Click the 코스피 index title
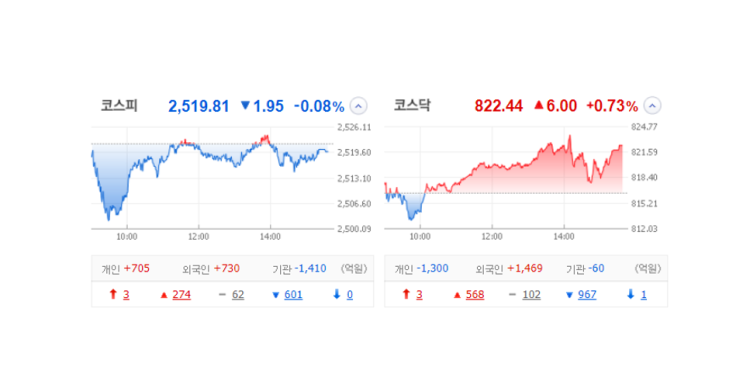743x381 pixels. [x=119, y=105]
